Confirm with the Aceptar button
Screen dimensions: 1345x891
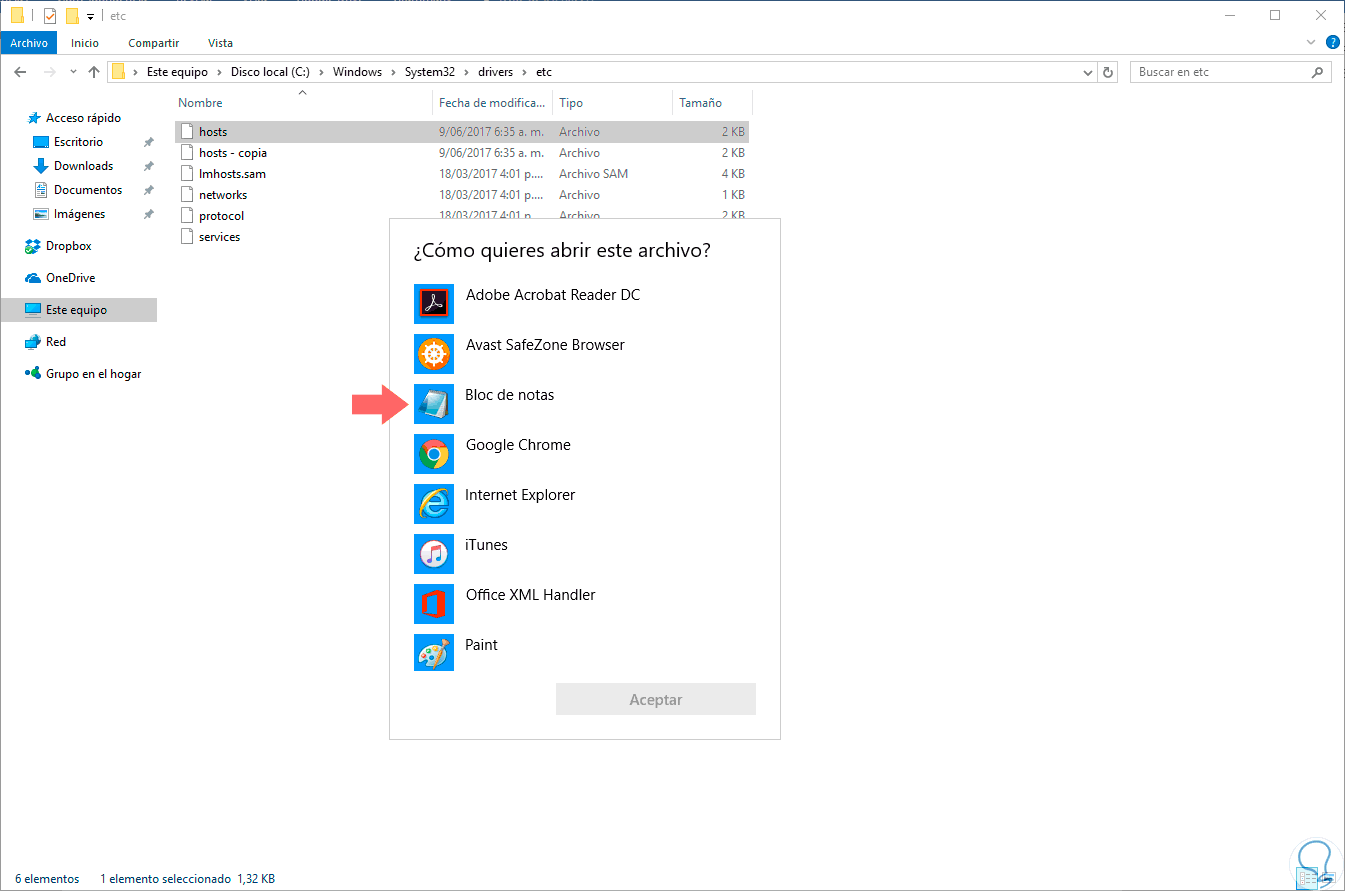[x=656, y=700]
